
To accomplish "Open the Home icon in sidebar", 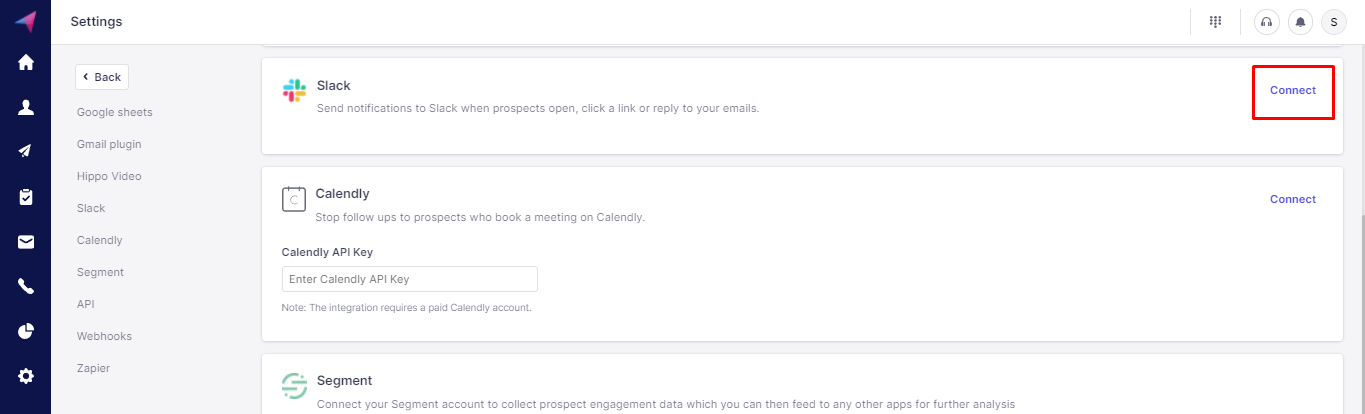I will 26,62.
